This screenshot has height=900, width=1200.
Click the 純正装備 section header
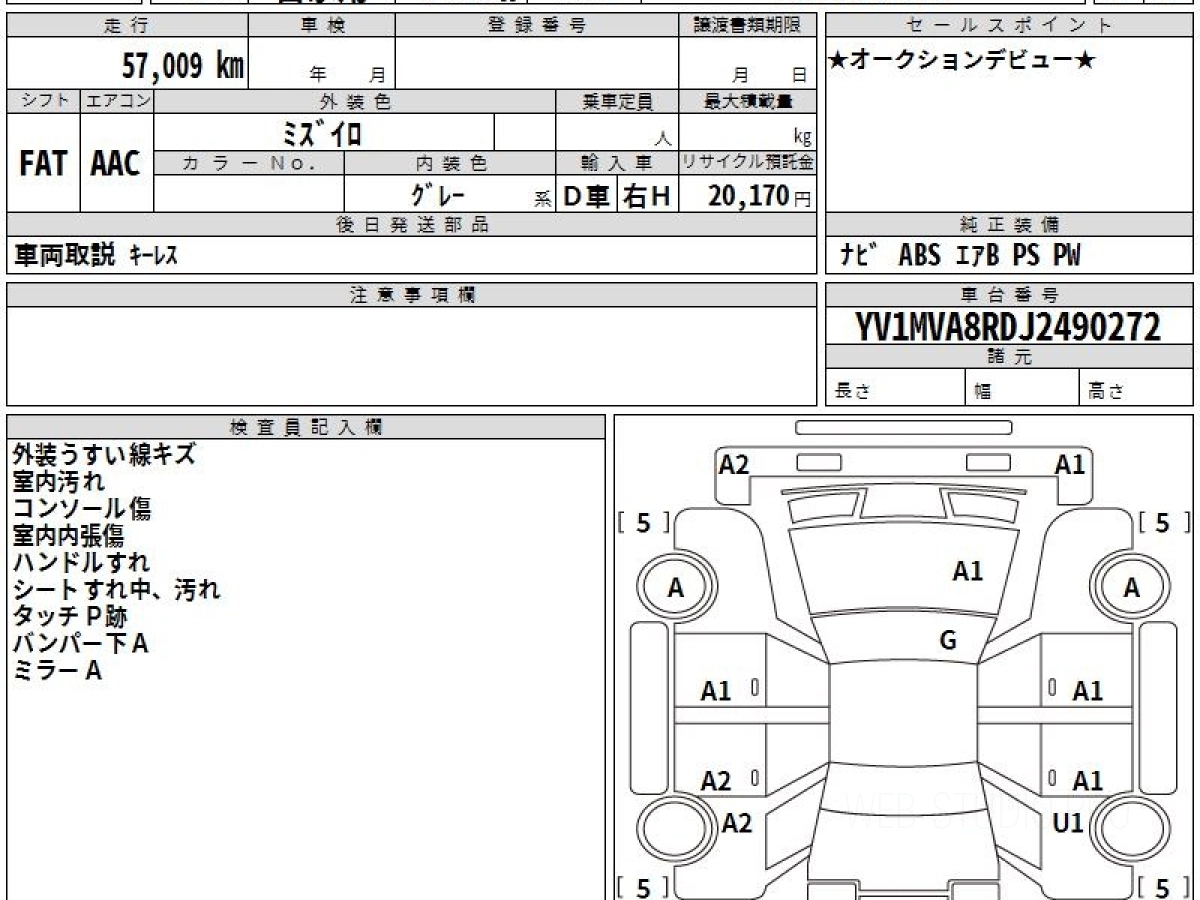1009,225
